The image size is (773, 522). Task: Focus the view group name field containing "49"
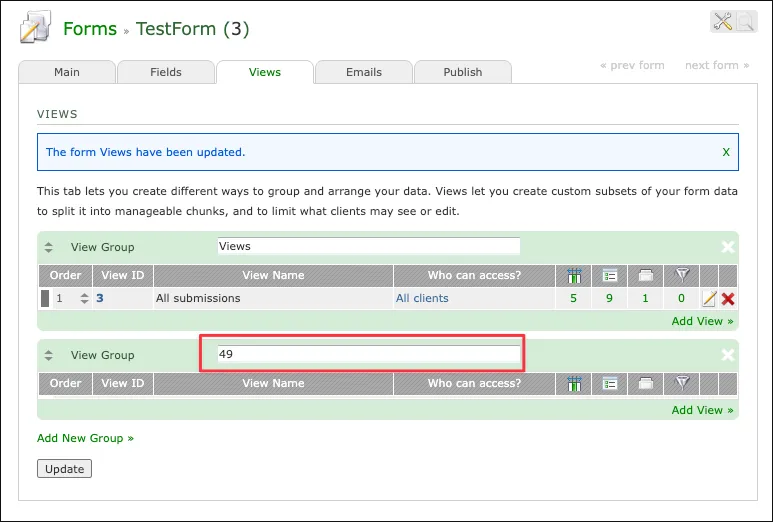pos(368,355)
